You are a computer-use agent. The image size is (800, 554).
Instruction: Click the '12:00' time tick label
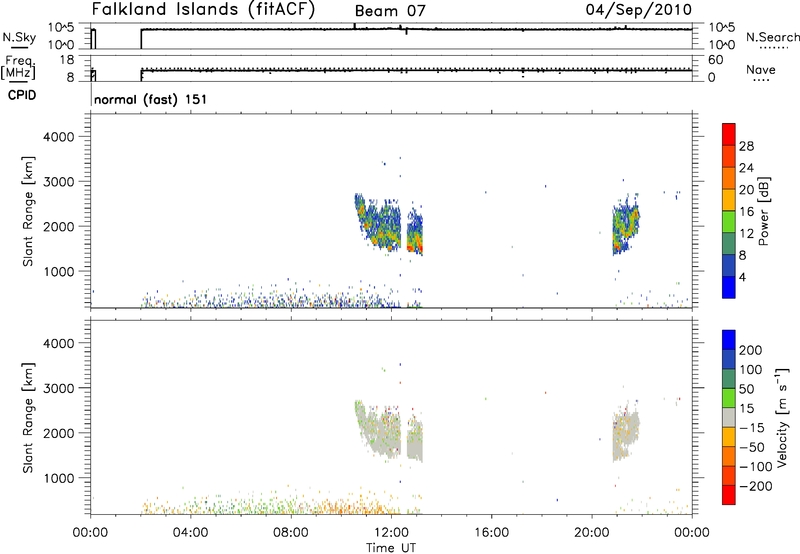tap(391, 533)
